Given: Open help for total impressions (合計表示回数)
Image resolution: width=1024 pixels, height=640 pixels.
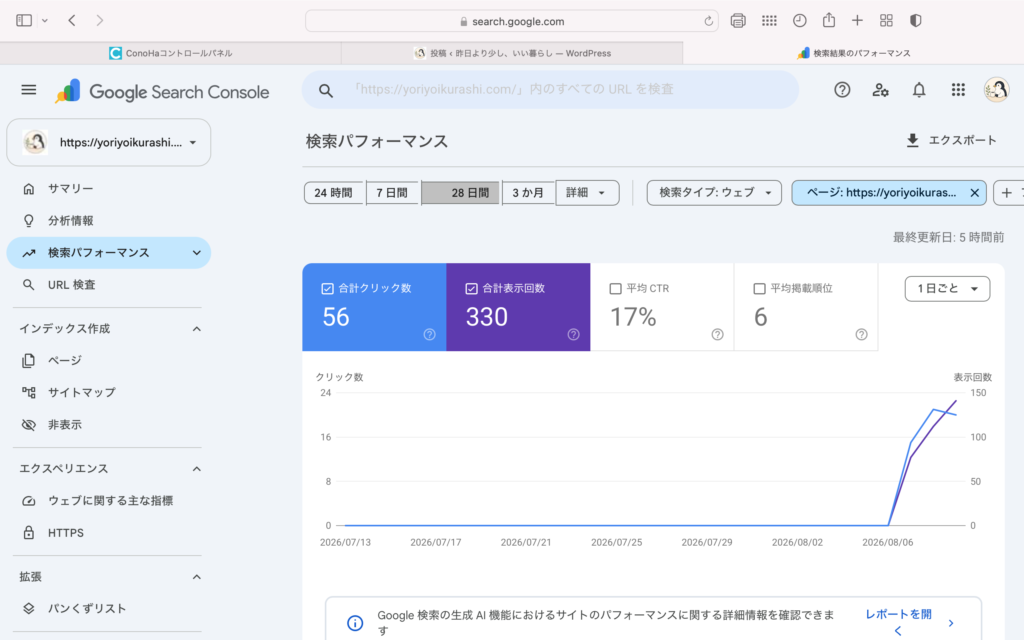Looking at the screenshot, I should (x=573, y=334).
